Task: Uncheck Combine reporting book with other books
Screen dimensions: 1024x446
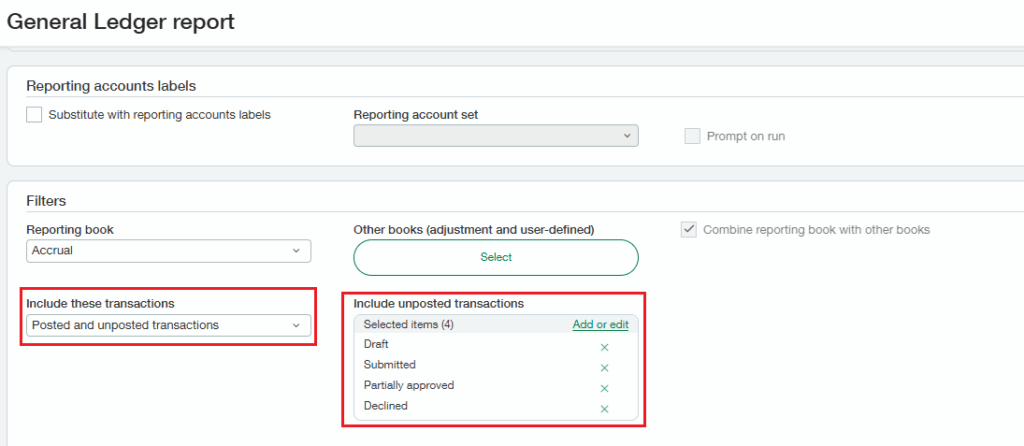Action: tap(689, 230)
